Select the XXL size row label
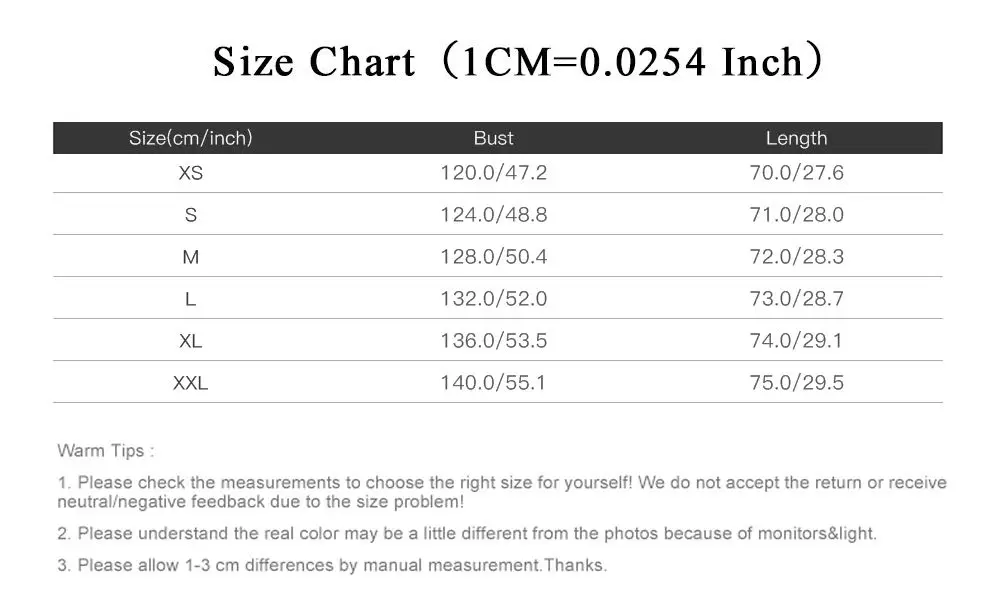The image size is (1001, 605). (191, 383)
